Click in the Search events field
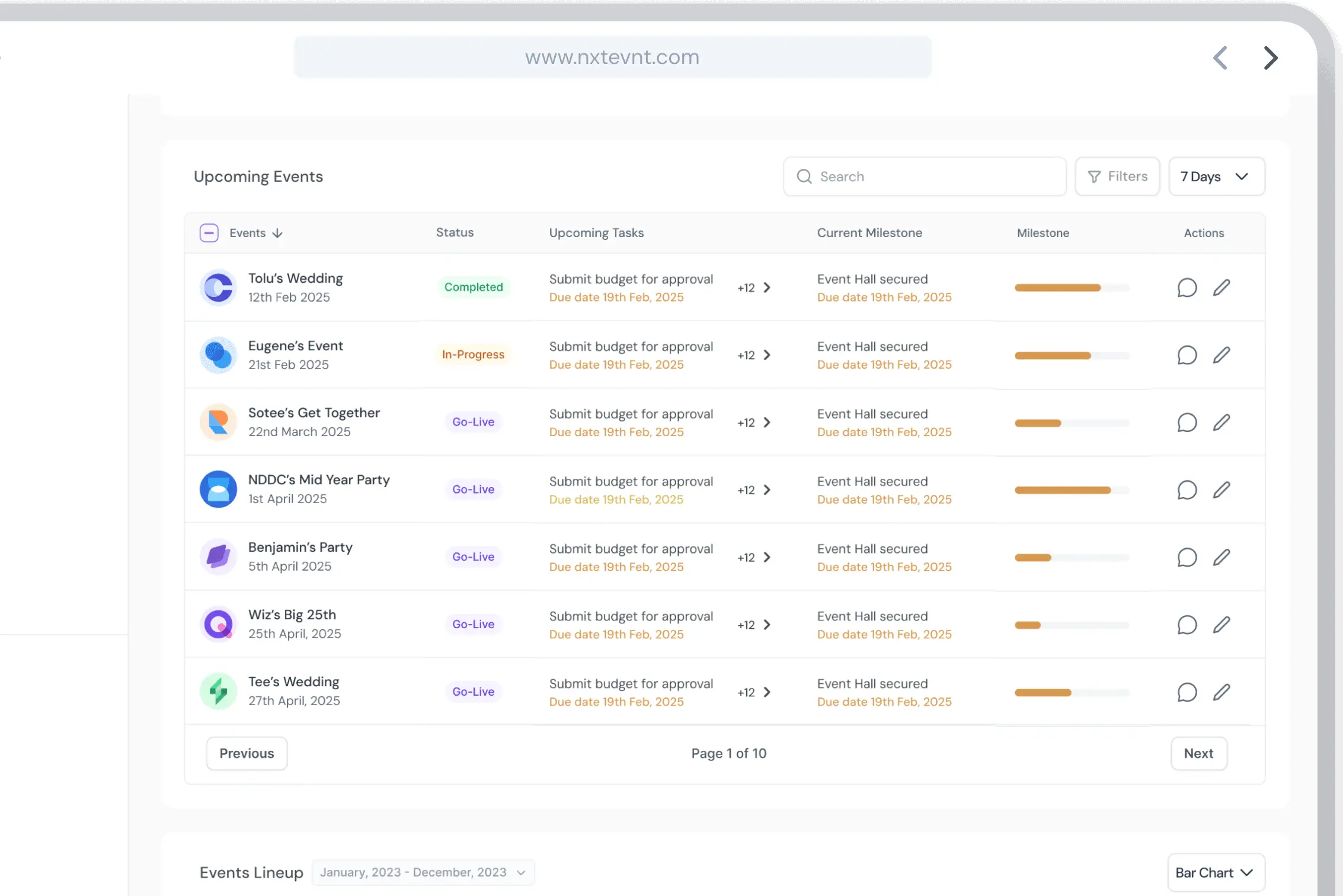 [925, 177]
